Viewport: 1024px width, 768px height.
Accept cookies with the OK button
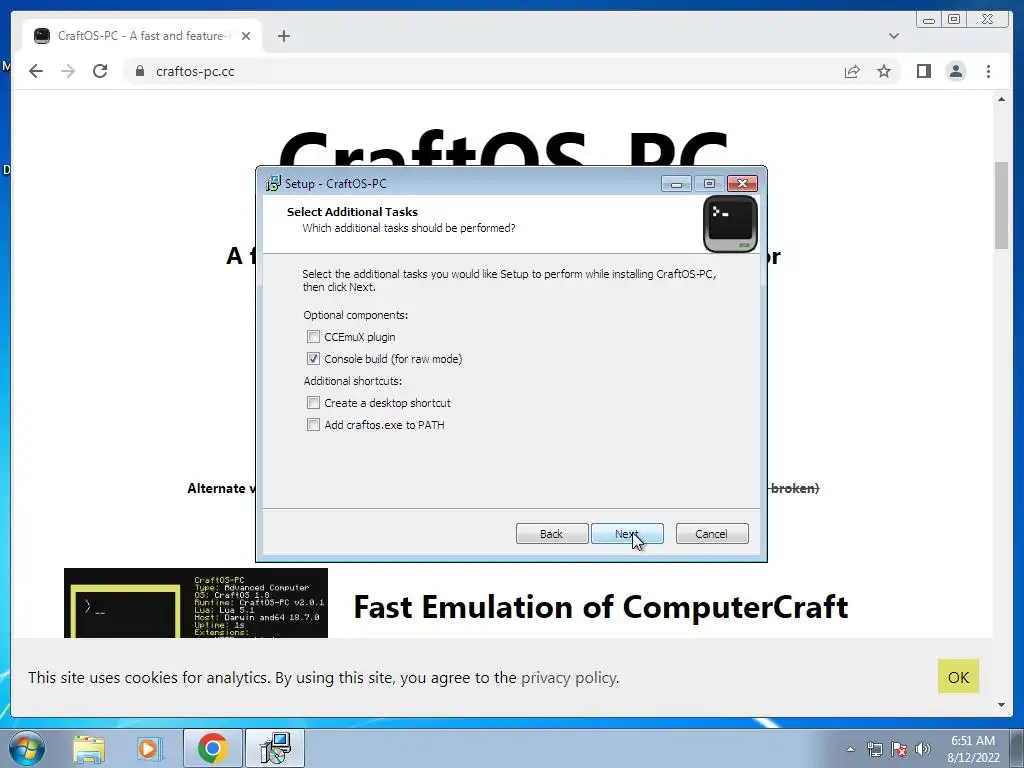point(958,677)
